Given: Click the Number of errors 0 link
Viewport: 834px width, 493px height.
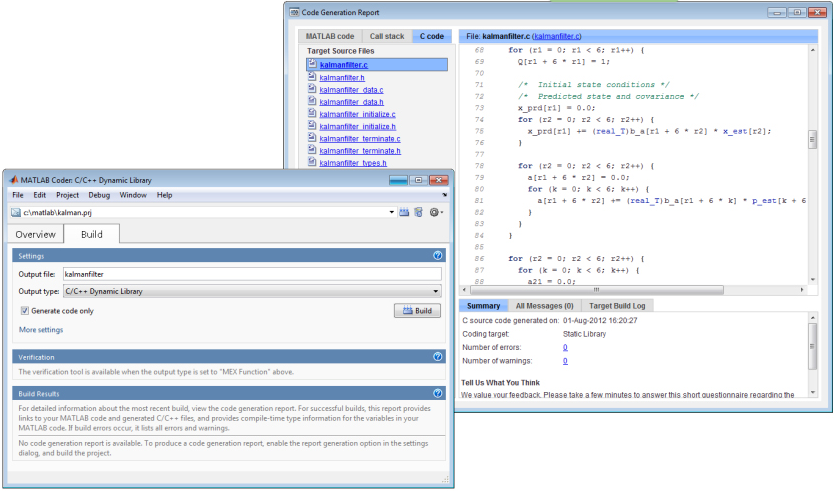Looking at the screenshot, I should click(x=565, y=347).
